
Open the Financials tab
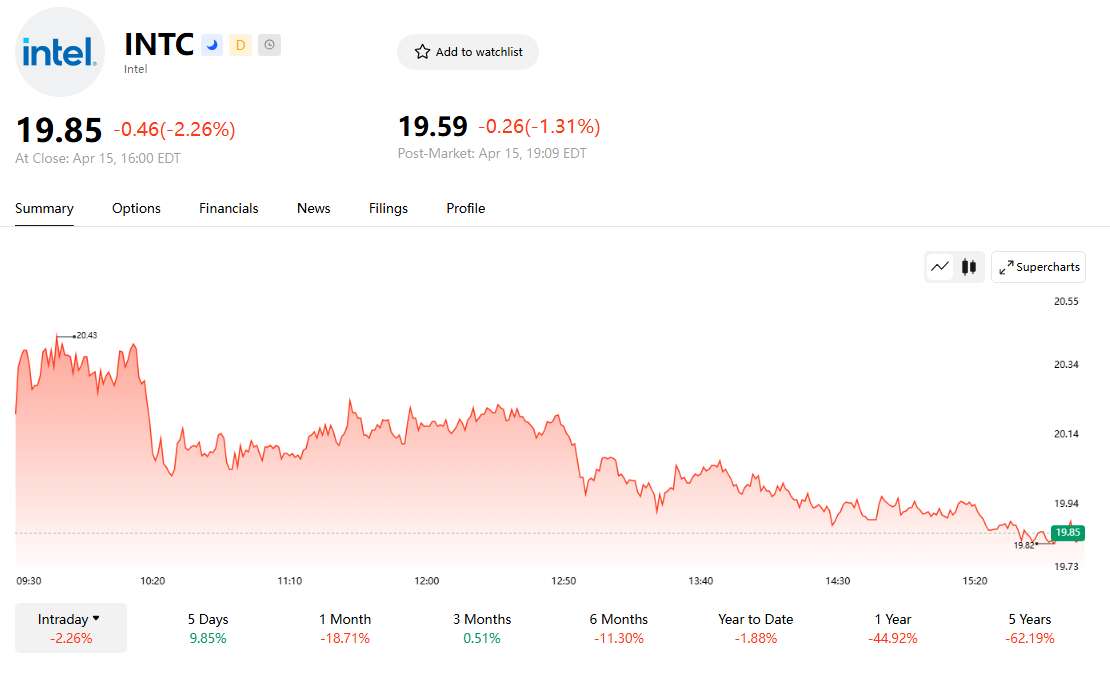228,208
